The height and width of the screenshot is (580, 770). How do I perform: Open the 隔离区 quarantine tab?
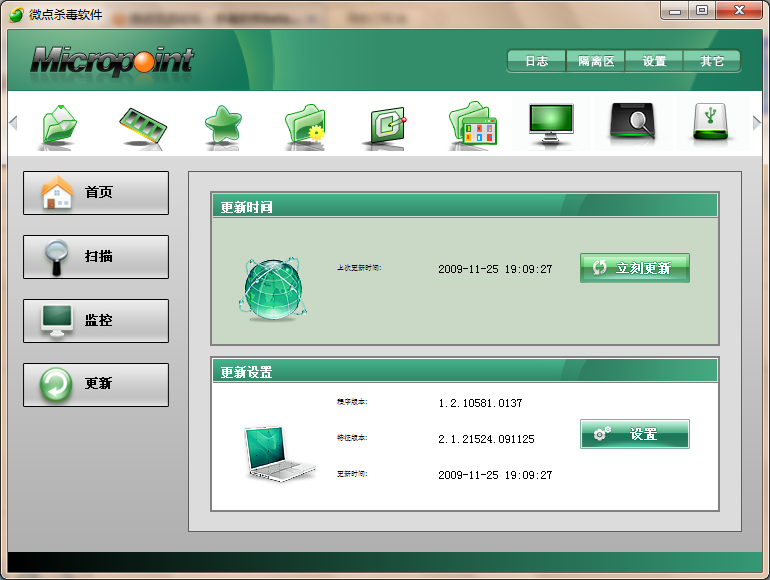(x=596, y=61)
